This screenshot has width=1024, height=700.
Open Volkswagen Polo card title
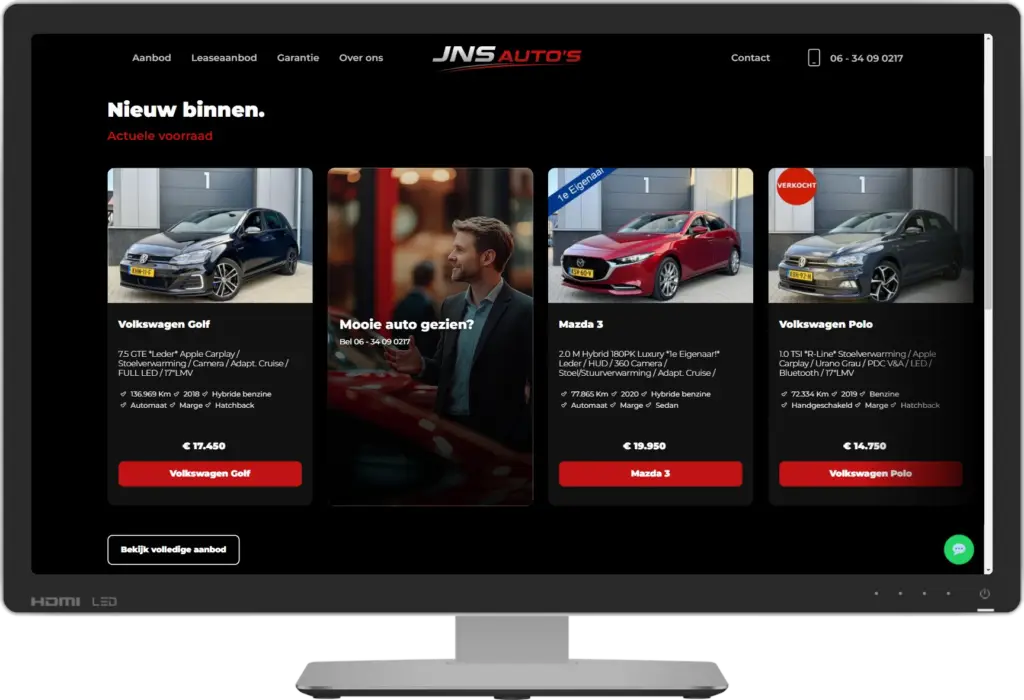(x=825, y=324)
